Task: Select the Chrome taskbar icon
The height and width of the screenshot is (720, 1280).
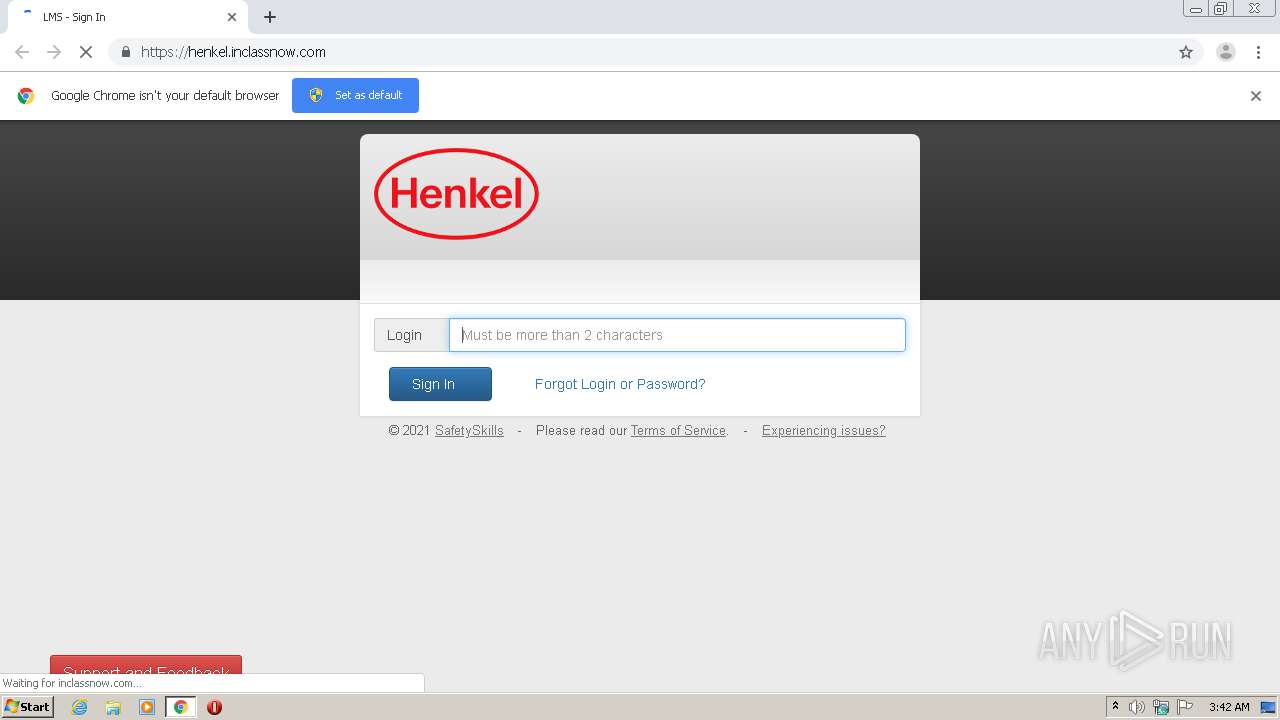Action: pos(180,707)
